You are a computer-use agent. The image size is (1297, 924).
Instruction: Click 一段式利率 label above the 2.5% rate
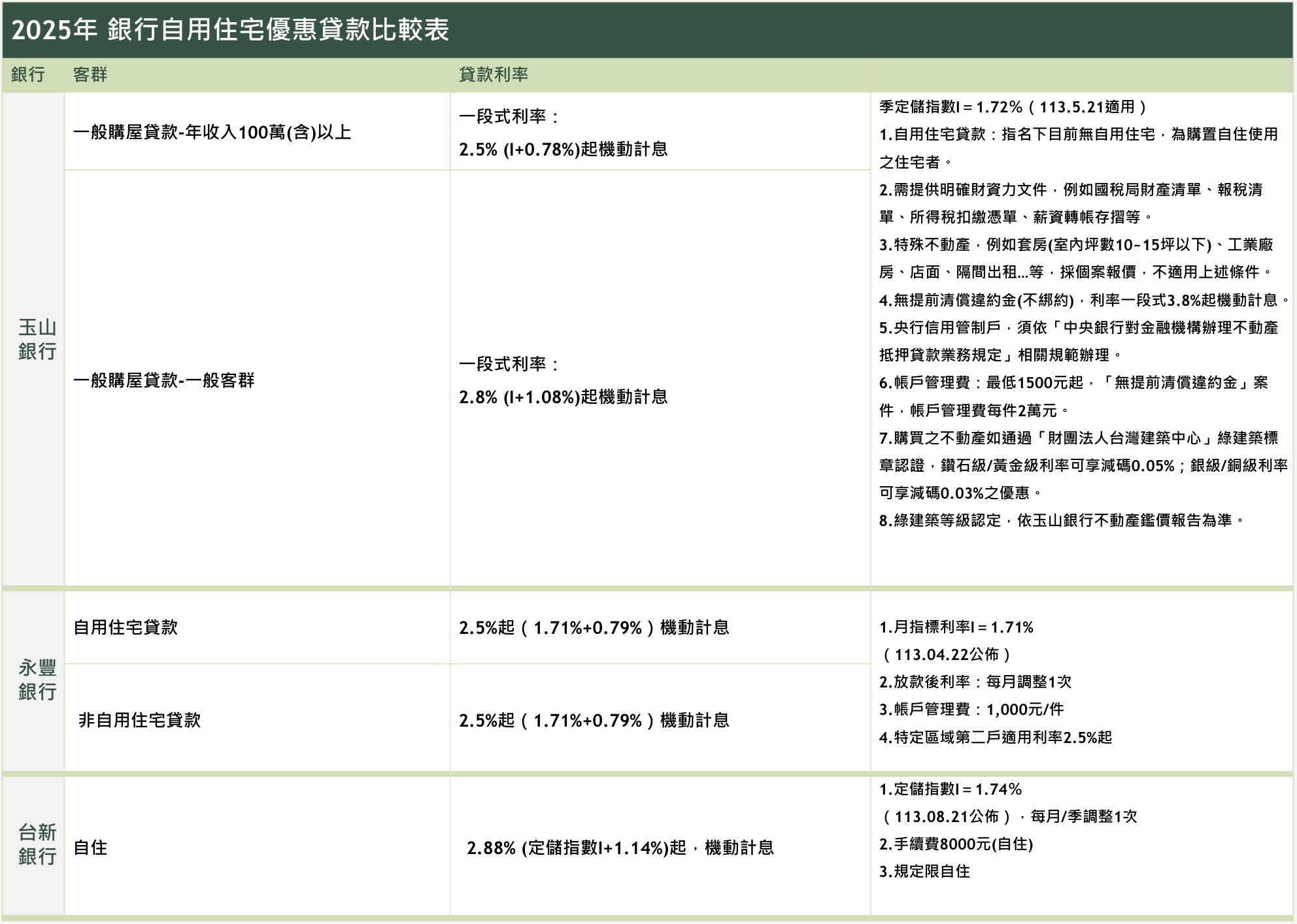click(x=510, y=117)
